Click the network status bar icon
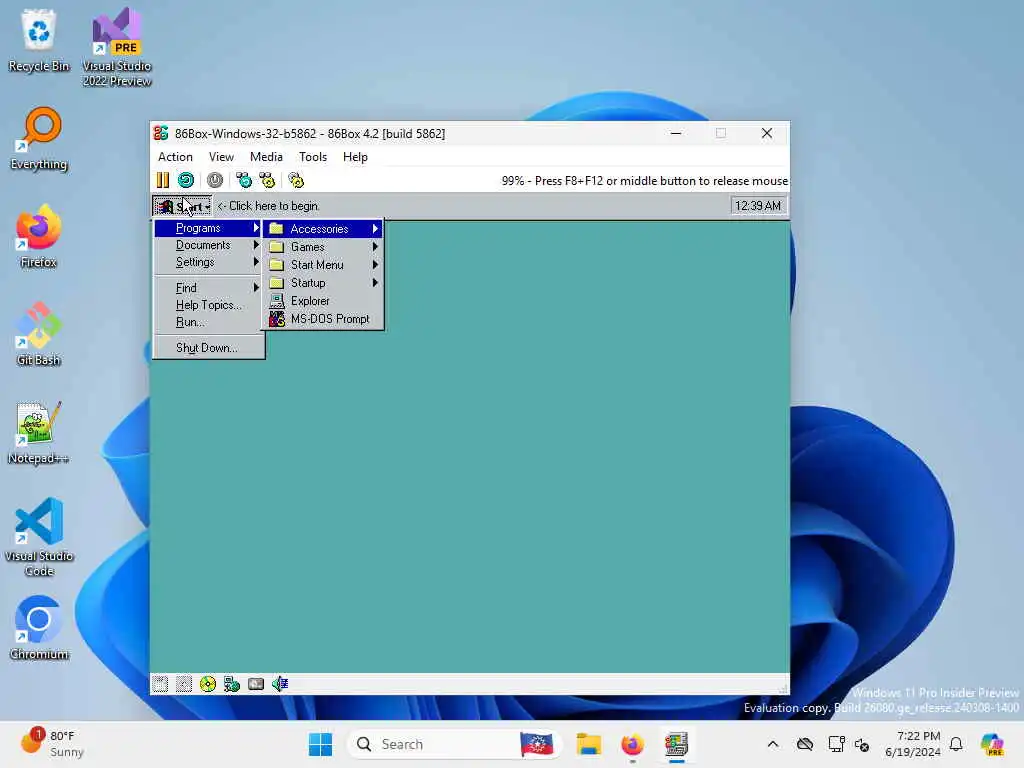Viewport: 1024px width, 768px height. pos(232,684)
